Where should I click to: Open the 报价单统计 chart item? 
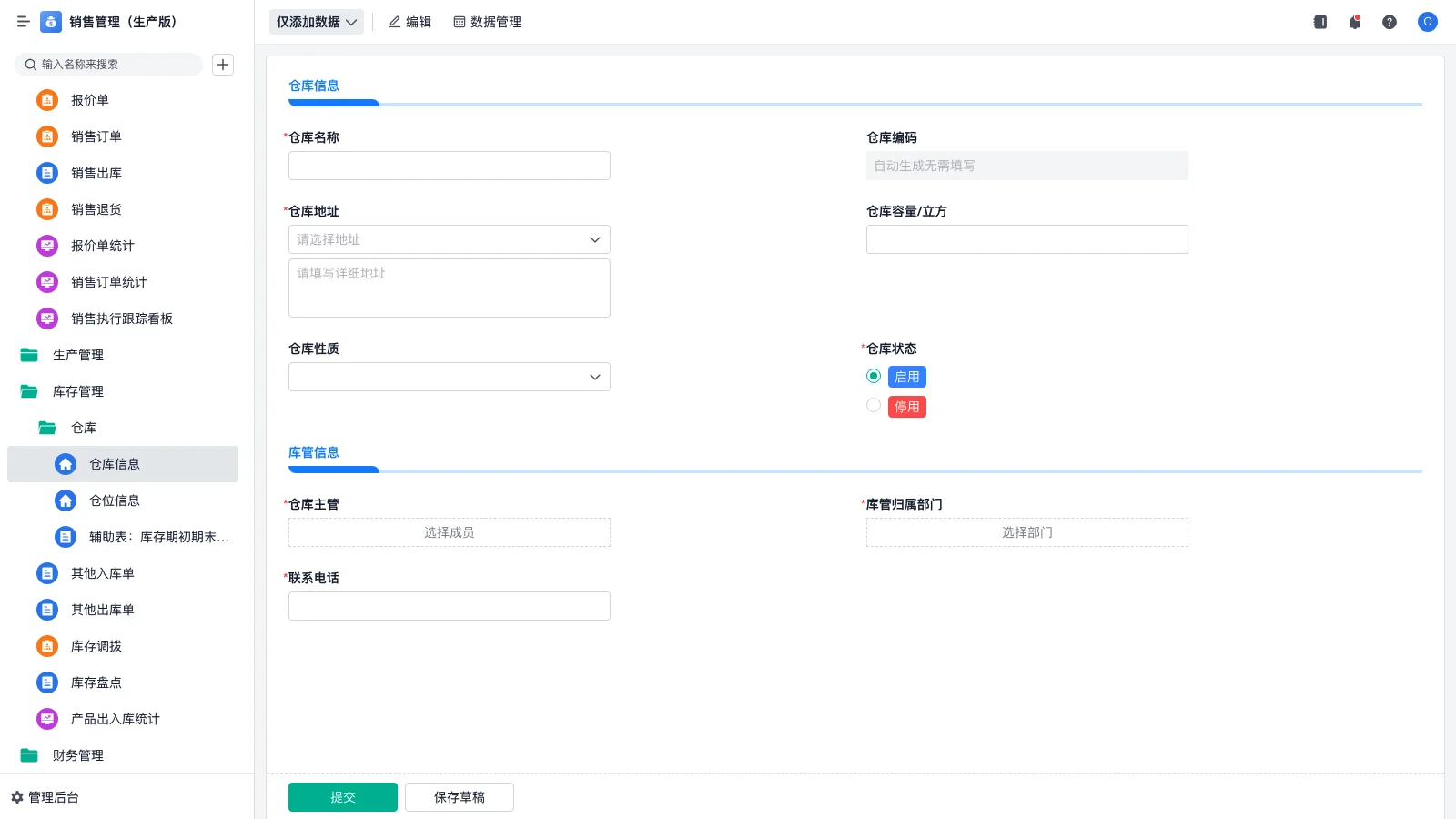pos(100,246)
